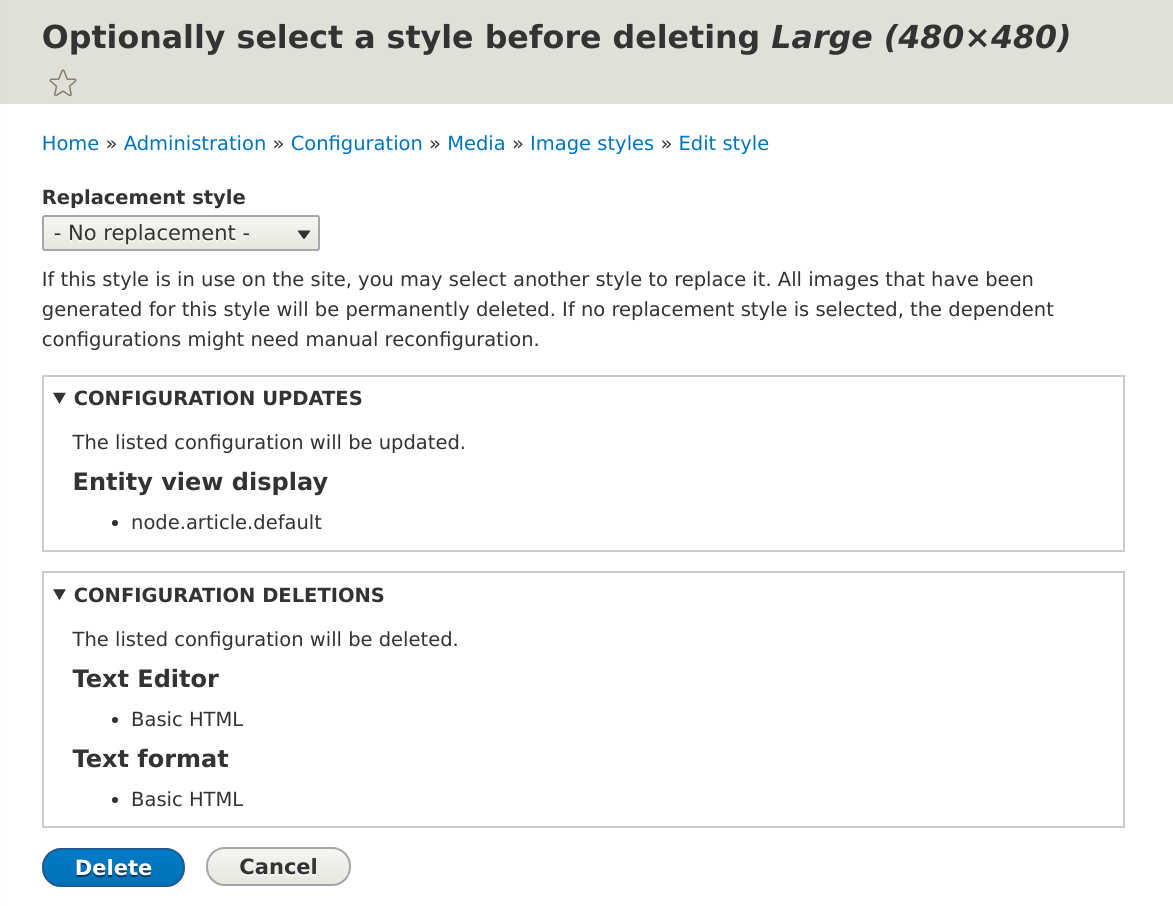Viewport: 1173px width, 906px height.
Task: Click the arrow icon on the Replacement style select
Action: [303, 233]
